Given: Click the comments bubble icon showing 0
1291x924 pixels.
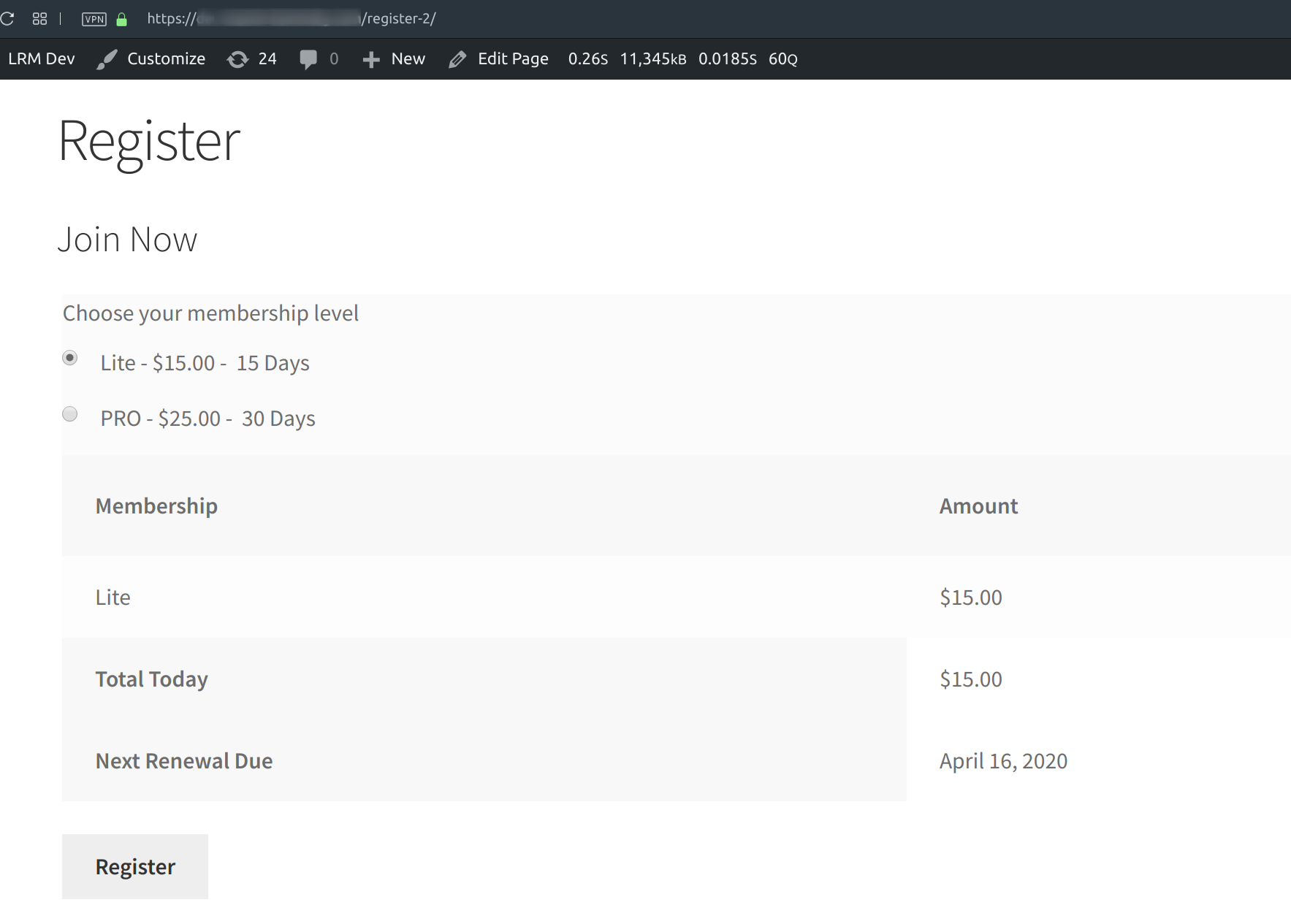Looking at the screenshot, I should (308, 58).
